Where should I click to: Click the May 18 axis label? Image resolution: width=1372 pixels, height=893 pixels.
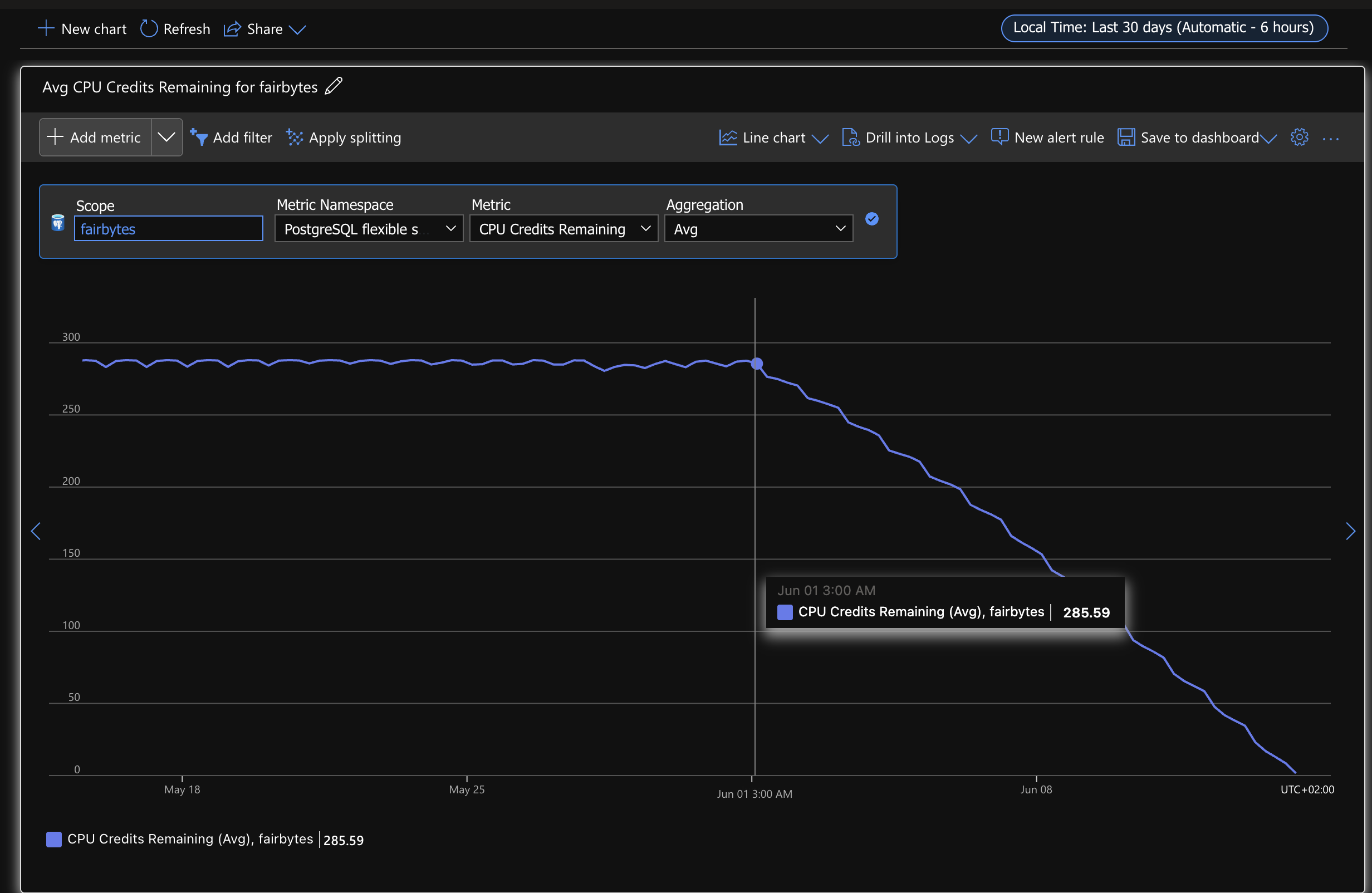tap(182, 789)
